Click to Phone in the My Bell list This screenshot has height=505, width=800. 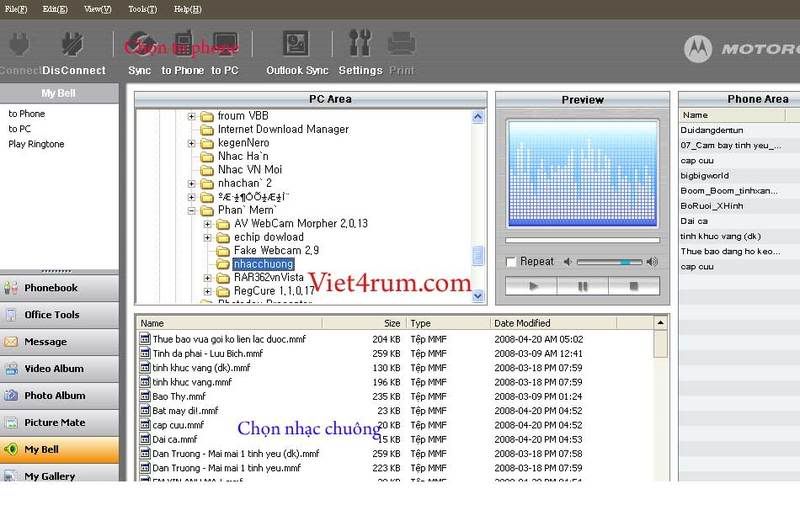coord(27,114)
